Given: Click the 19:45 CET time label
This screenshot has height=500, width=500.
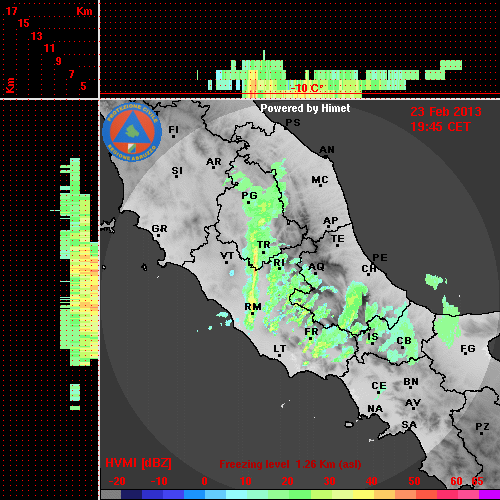Looking at the screenshot, I should (440, 127).
